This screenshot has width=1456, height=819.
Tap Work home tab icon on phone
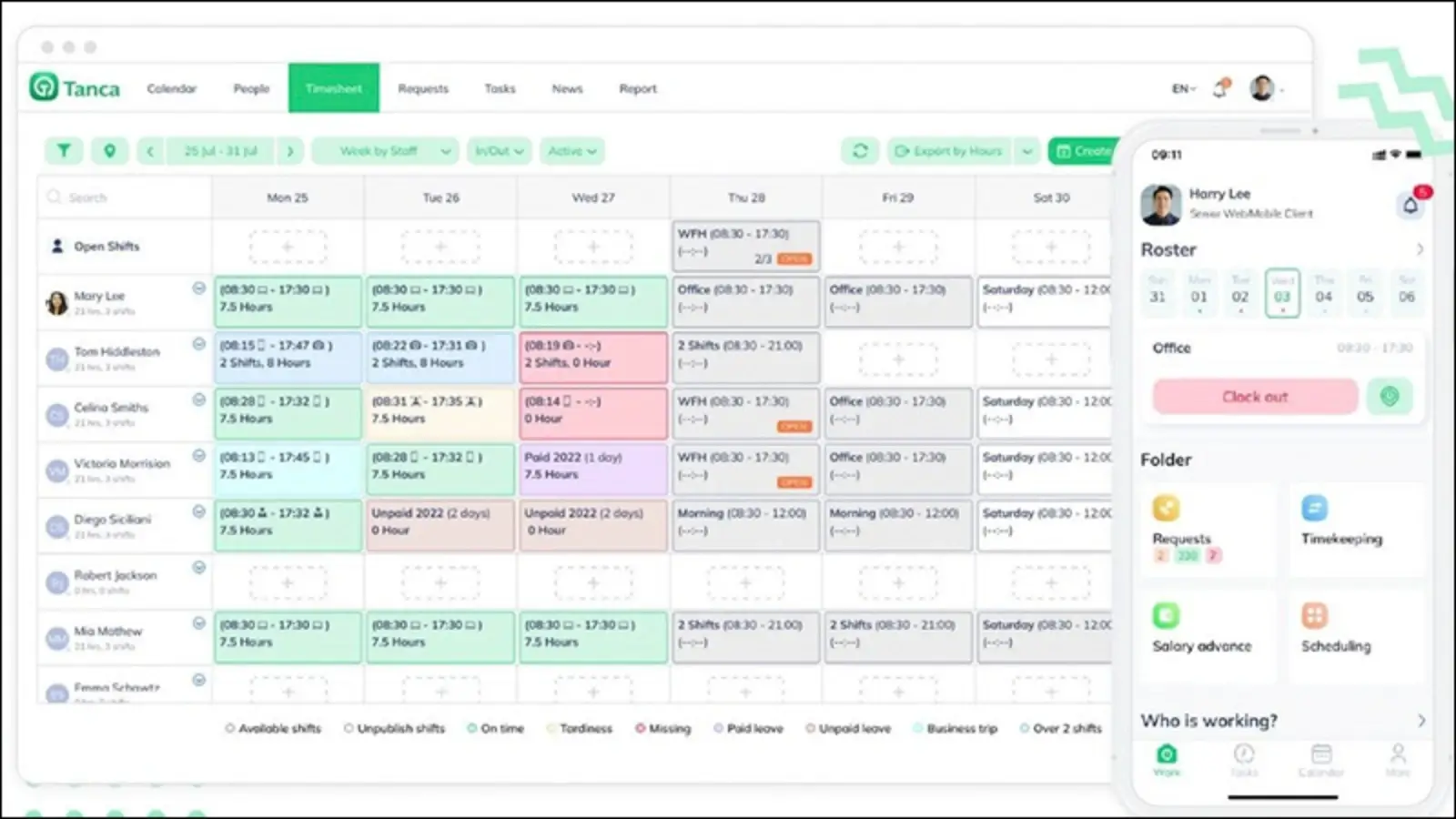[x=1167, y=759]
